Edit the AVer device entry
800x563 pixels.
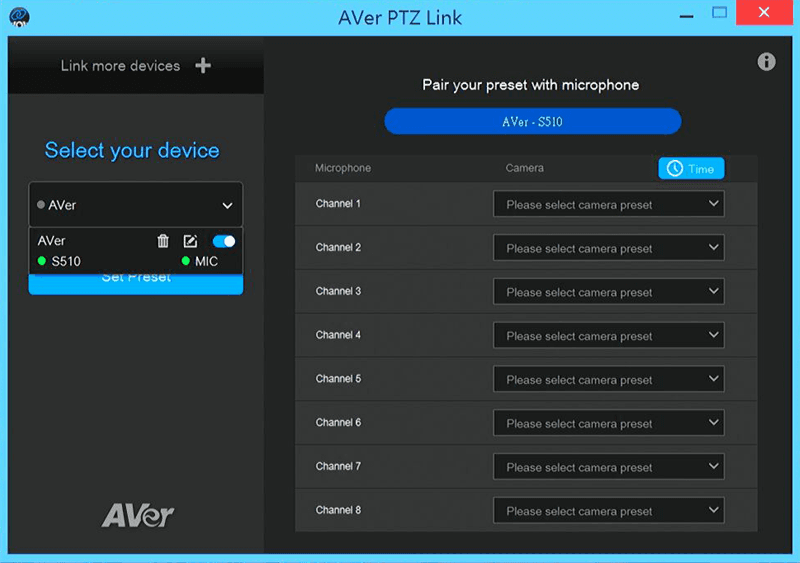190,241
